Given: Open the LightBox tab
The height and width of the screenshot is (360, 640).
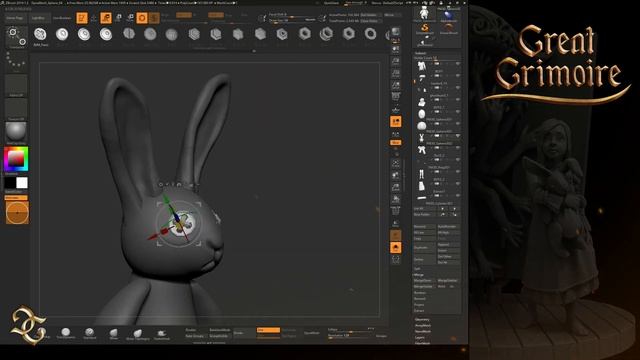Looking at the screenshot, I should 39,18.
